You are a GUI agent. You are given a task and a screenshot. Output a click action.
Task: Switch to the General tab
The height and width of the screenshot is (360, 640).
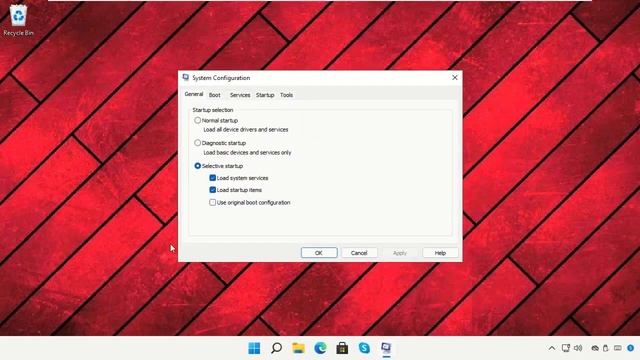pos(194,94)
